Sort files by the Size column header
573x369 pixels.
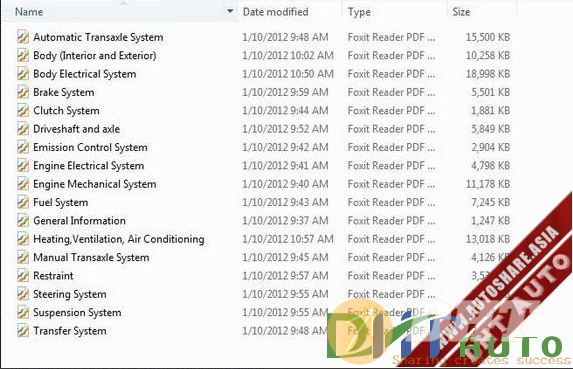[x=461, y=12]
